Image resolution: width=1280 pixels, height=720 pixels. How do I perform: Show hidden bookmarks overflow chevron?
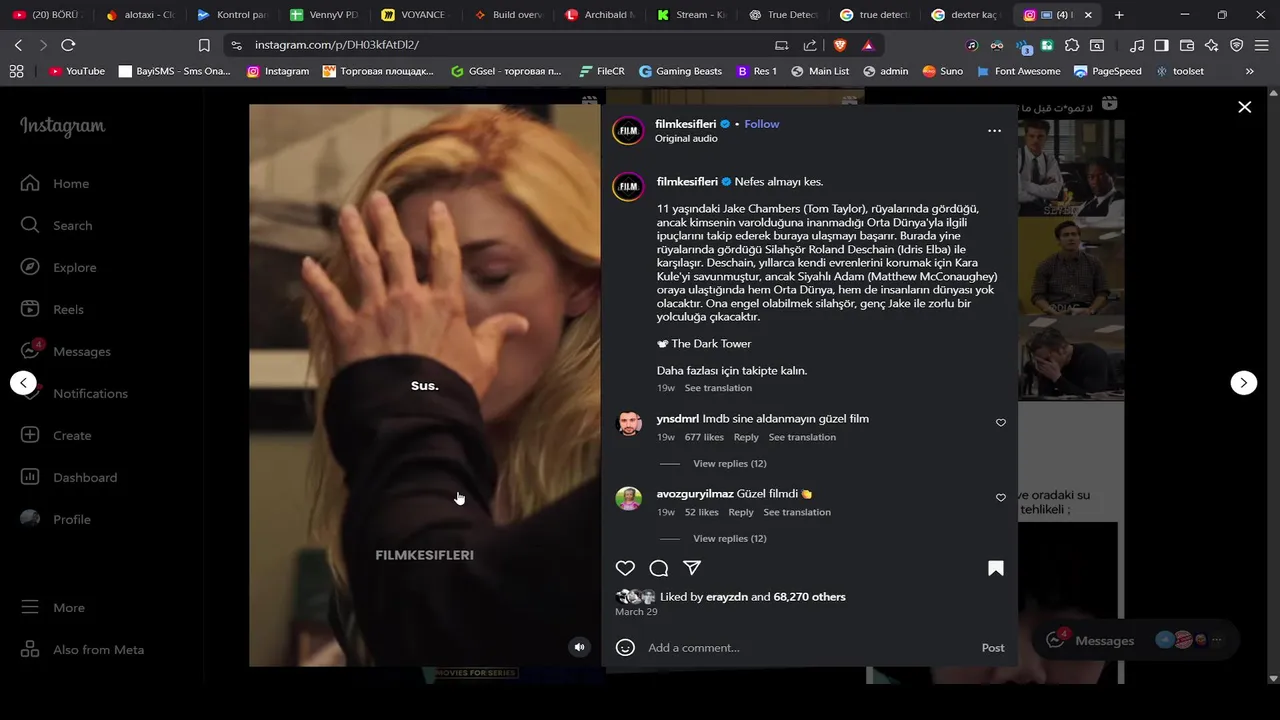tap(1249, 71)
